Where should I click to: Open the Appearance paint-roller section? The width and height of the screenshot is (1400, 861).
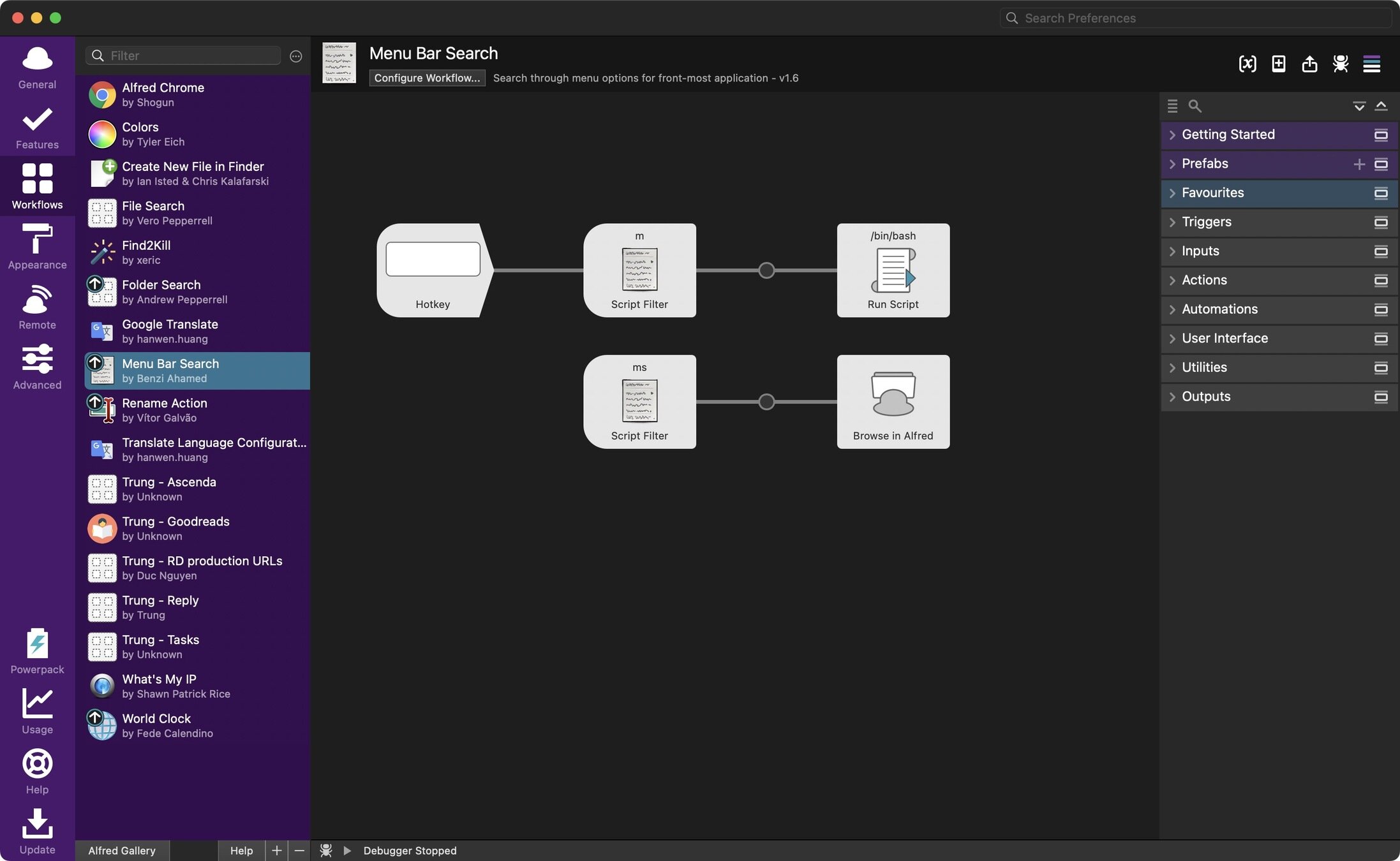37,247
